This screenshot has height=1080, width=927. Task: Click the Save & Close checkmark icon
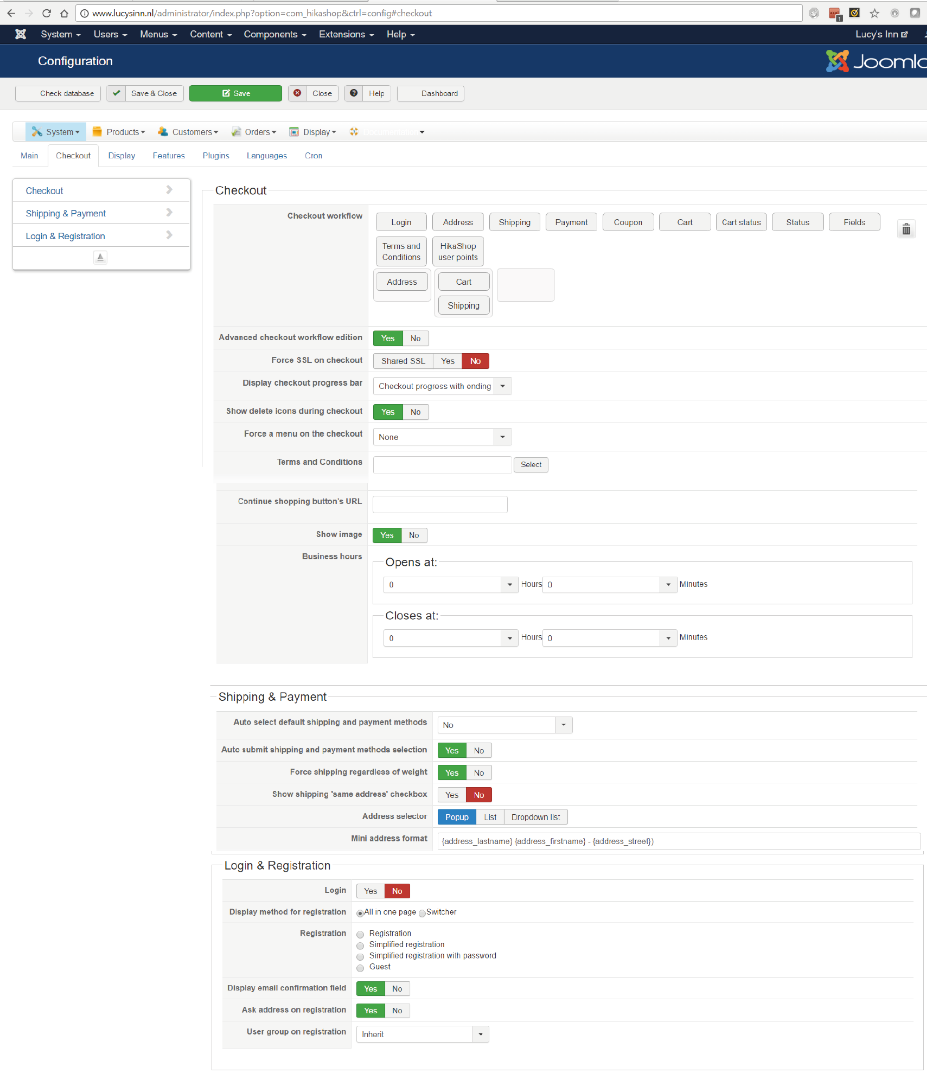116,93
